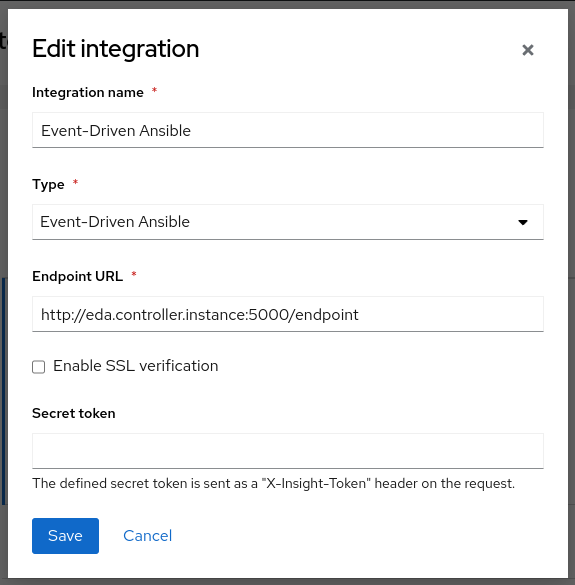This screenshot has width=575, height=585.
Task: Click the "Secret token" field label
Action: pyautogui.click(x=74, y=413)
